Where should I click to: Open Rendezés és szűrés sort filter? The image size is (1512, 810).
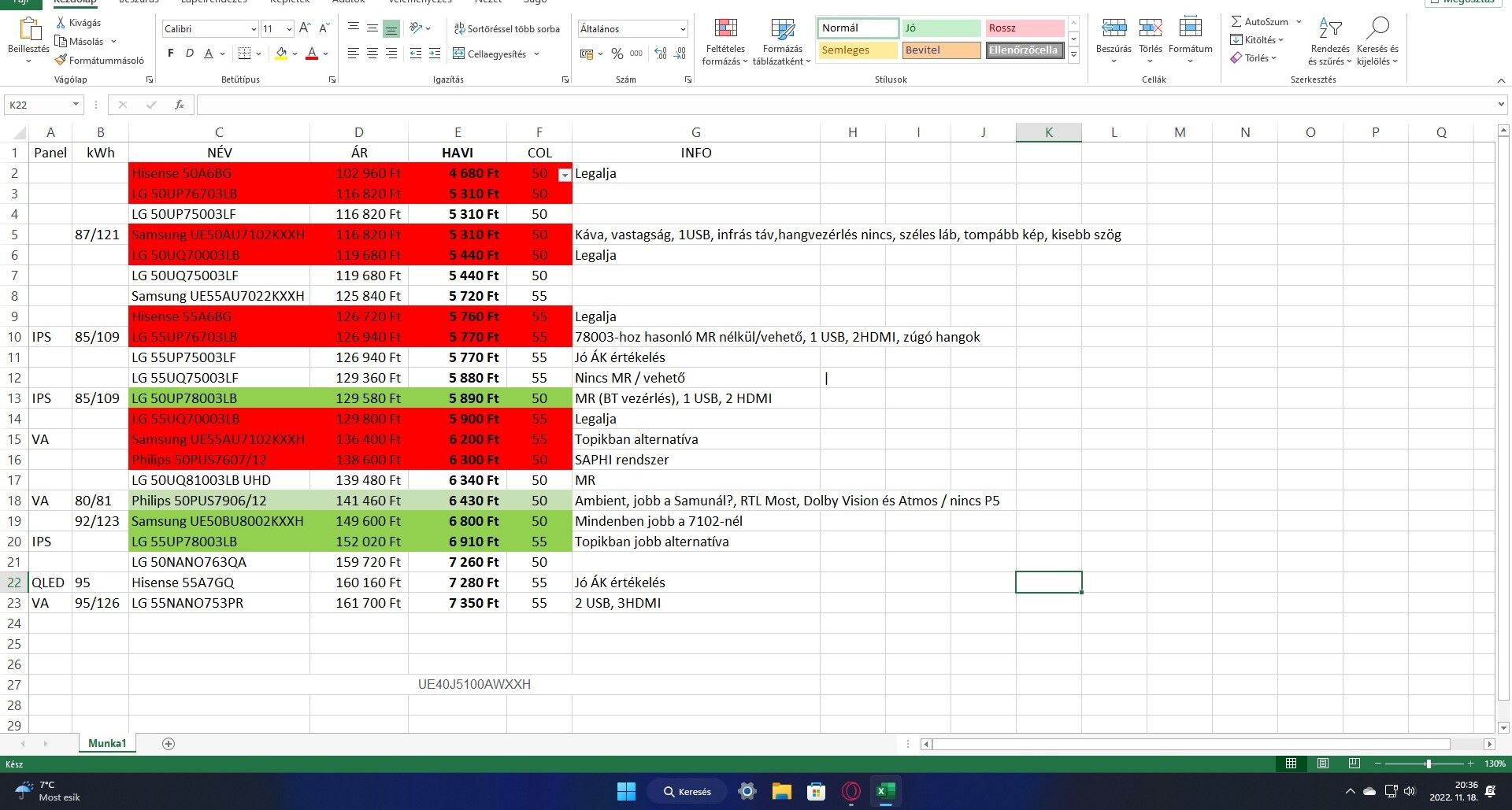coord(1330,41)
